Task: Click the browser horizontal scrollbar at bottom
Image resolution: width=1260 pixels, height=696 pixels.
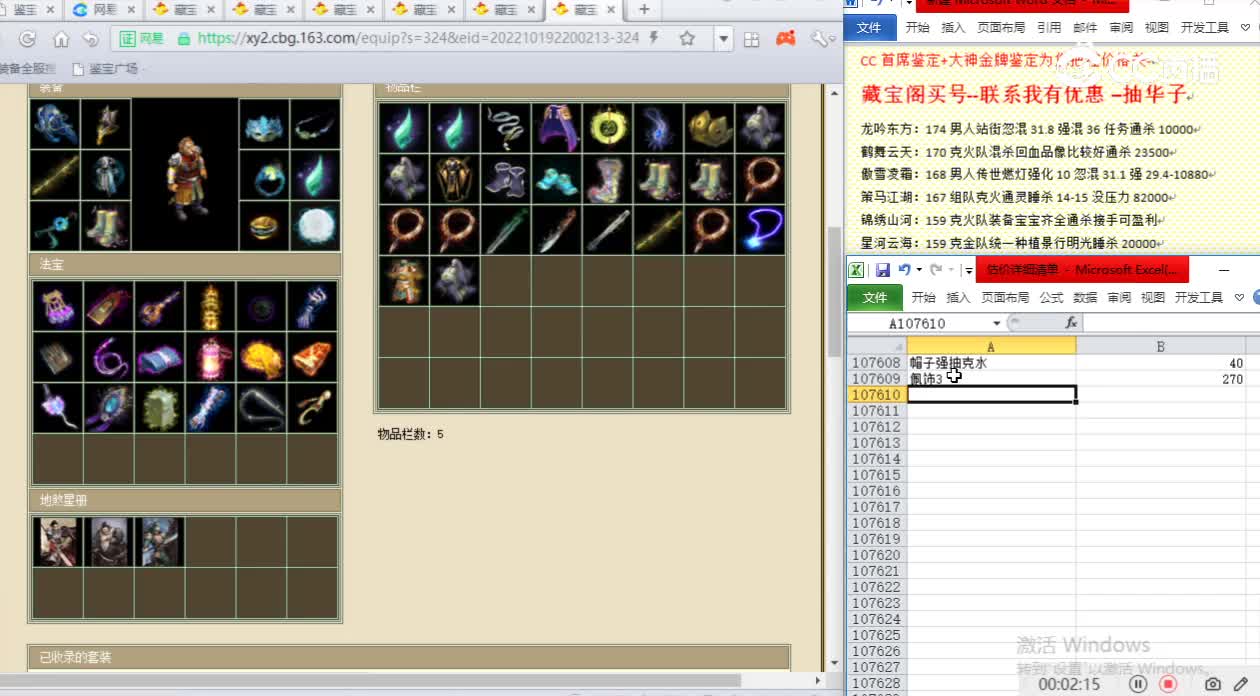Action: point(370,680)
